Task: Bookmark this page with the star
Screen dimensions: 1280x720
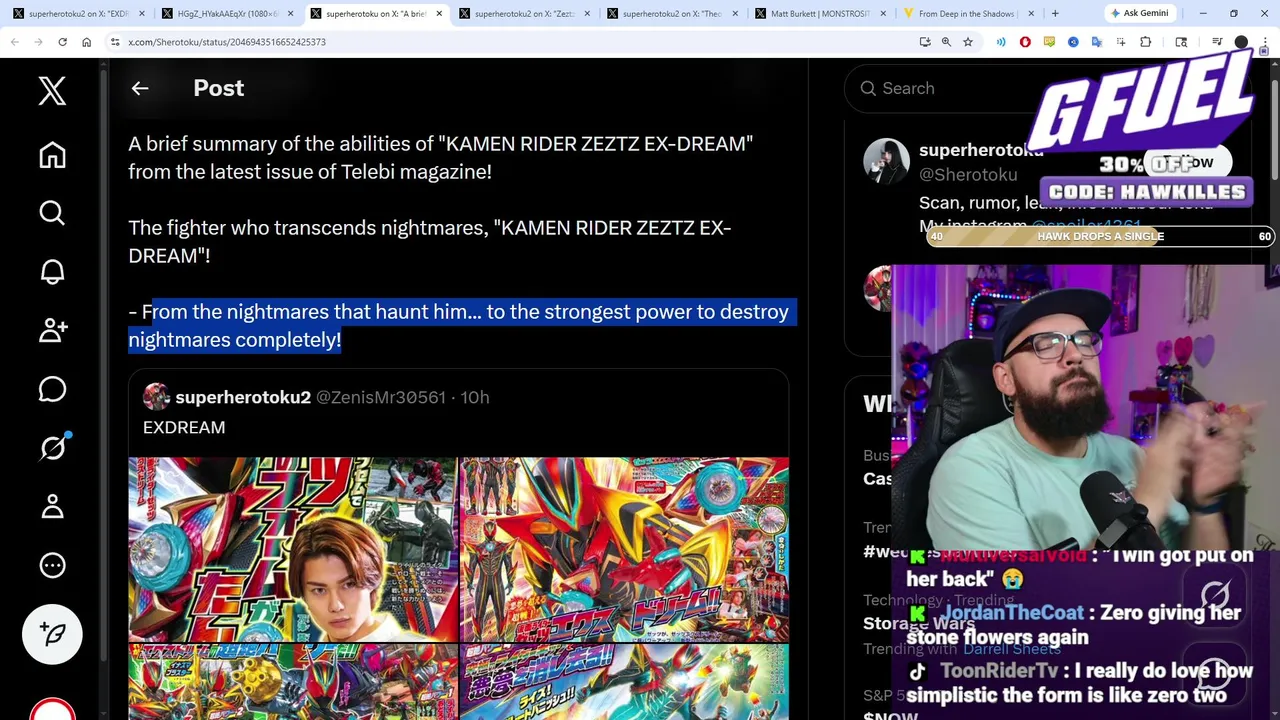Action: point(968,42)
